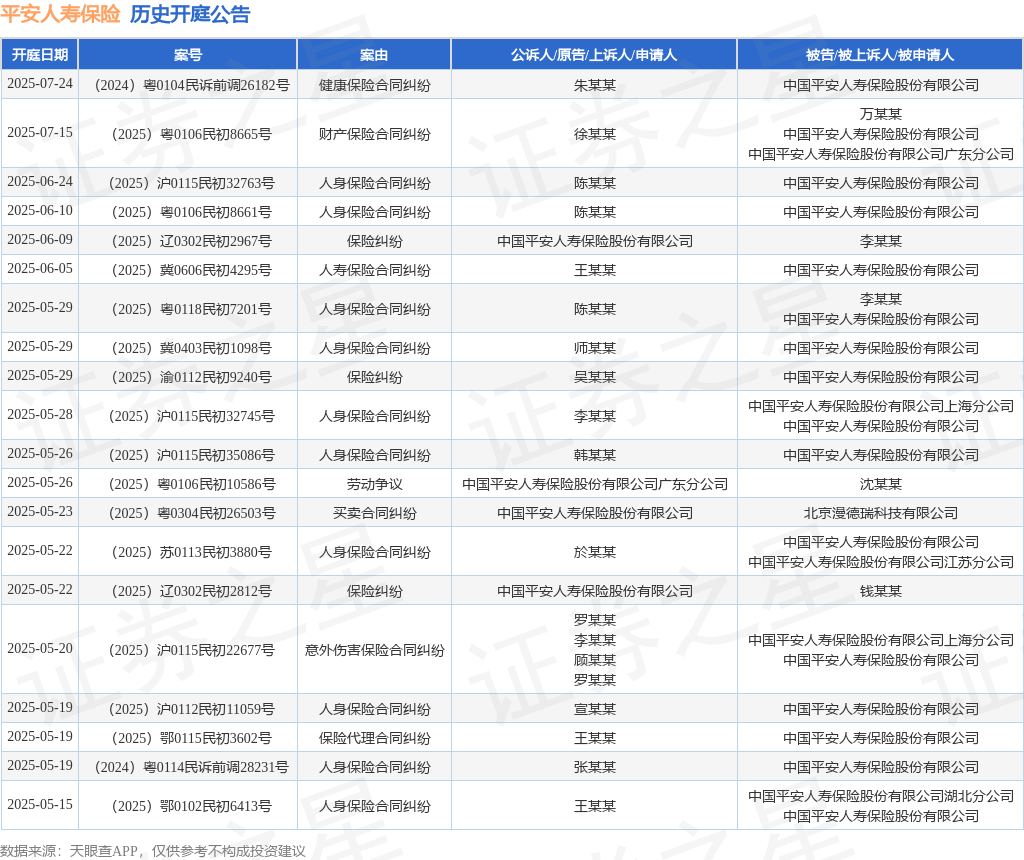1024x860 pixels.
Task: Click the date cell 2025-06-24
Action: coord(40,182)
